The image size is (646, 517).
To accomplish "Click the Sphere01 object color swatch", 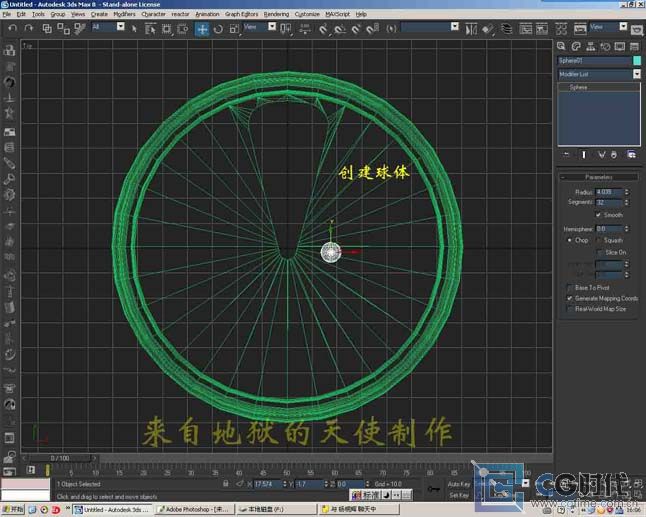I will (x=637, y=61).
